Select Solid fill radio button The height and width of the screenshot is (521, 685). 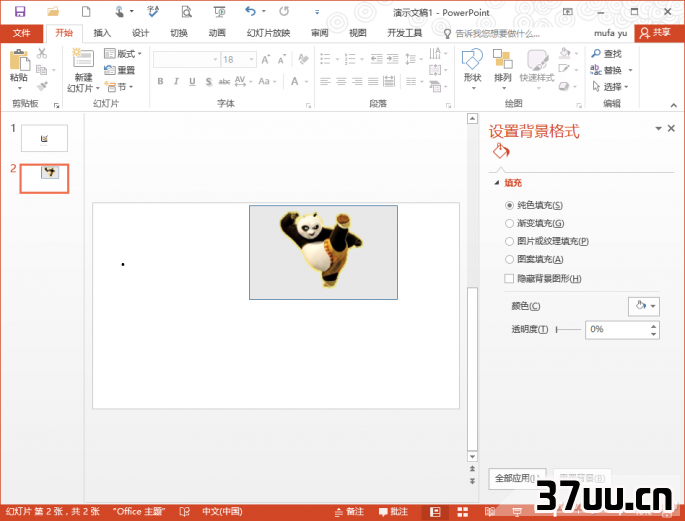(x=509, y=205)
